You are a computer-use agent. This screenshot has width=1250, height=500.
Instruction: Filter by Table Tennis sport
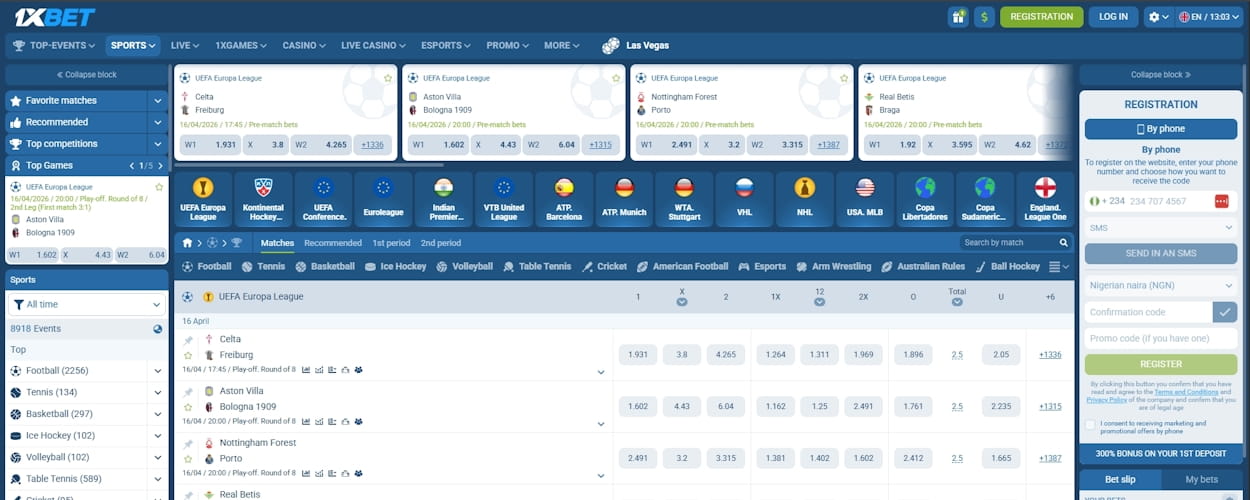(x=537, y=267)
